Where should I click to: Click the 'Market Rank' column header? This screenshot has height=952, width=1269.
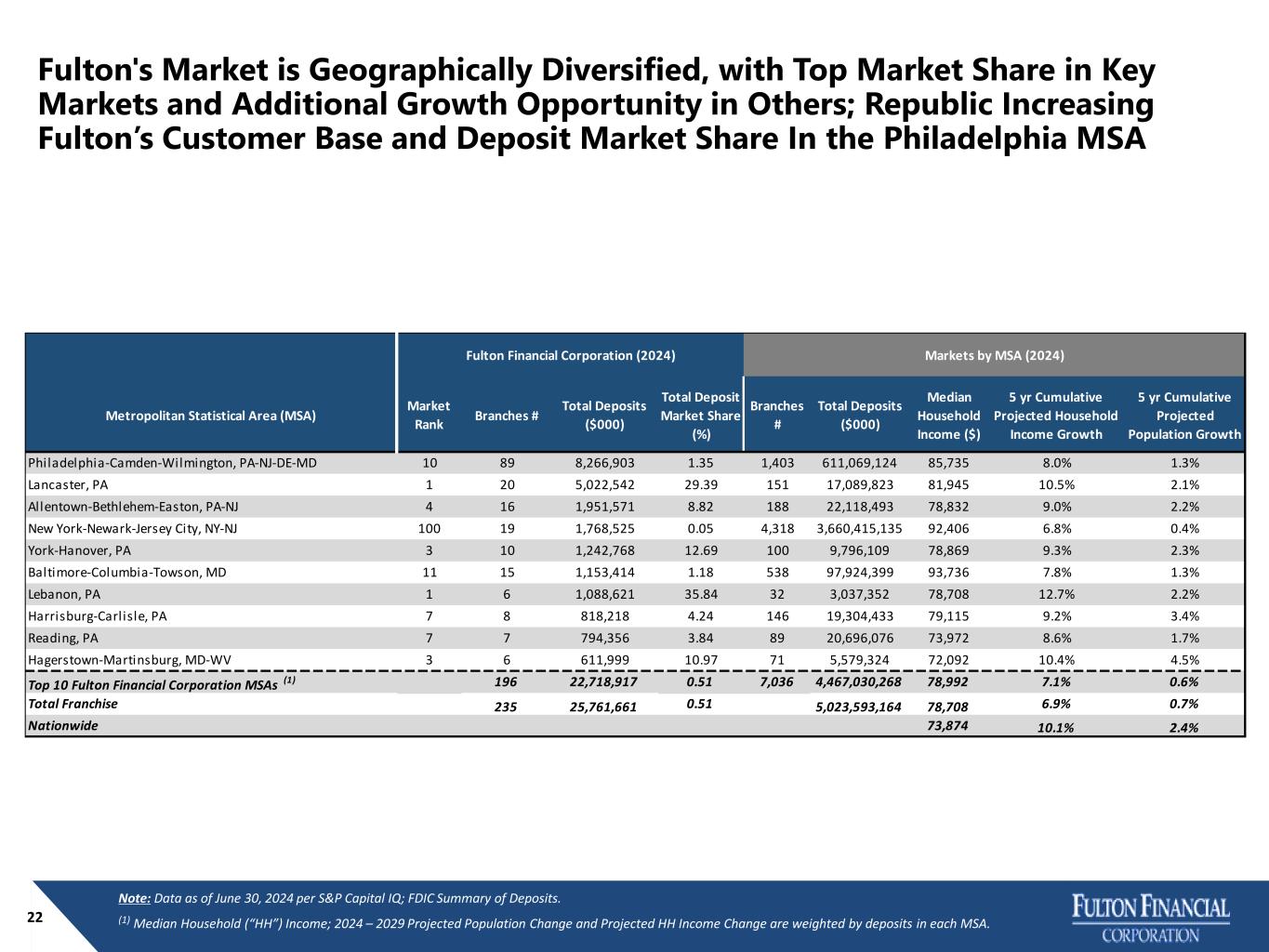(x=429, y=416)
